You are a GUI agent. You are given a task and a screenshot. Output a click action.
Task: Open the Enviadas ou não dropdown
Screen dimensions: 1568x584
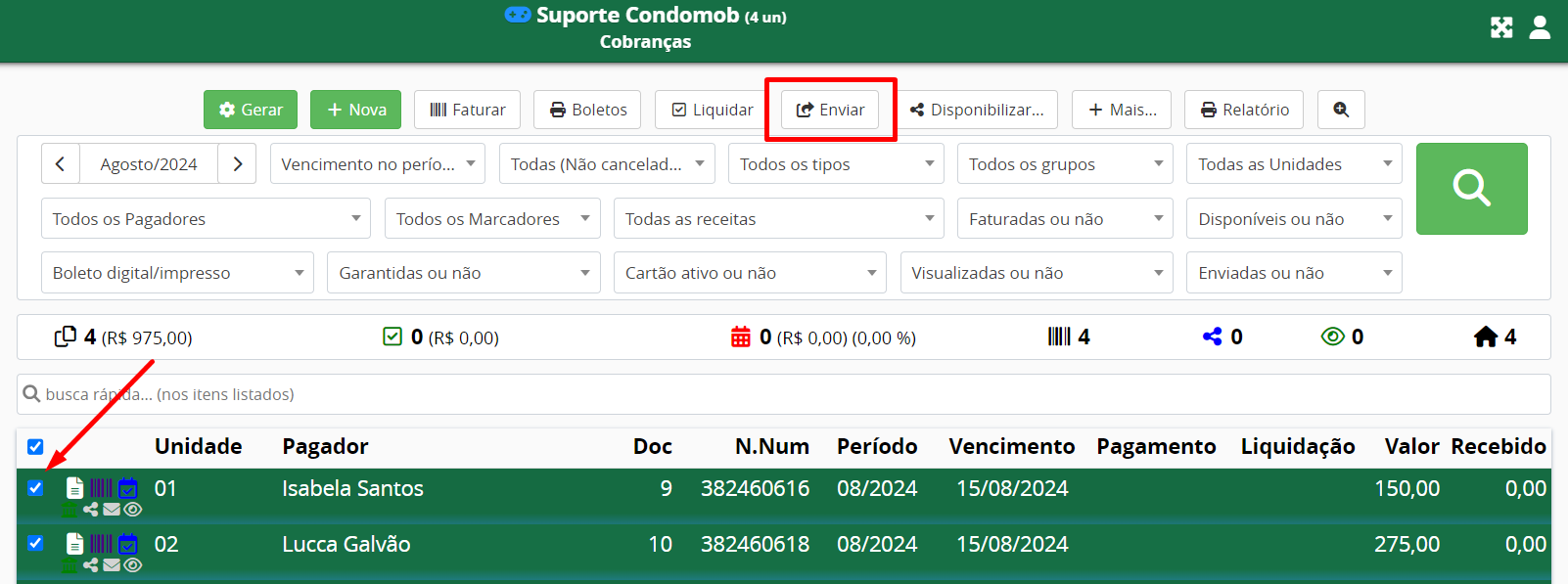click(x=1294, y=273)
